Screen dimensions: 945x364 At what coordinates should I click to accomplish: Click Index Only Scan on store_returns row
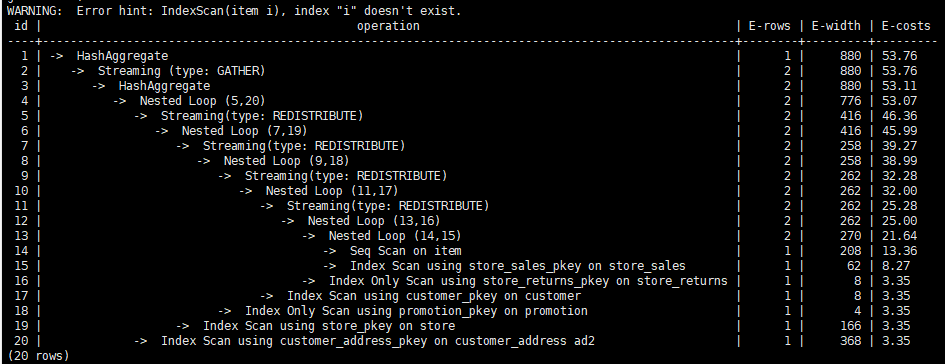(x=472, y=281)
